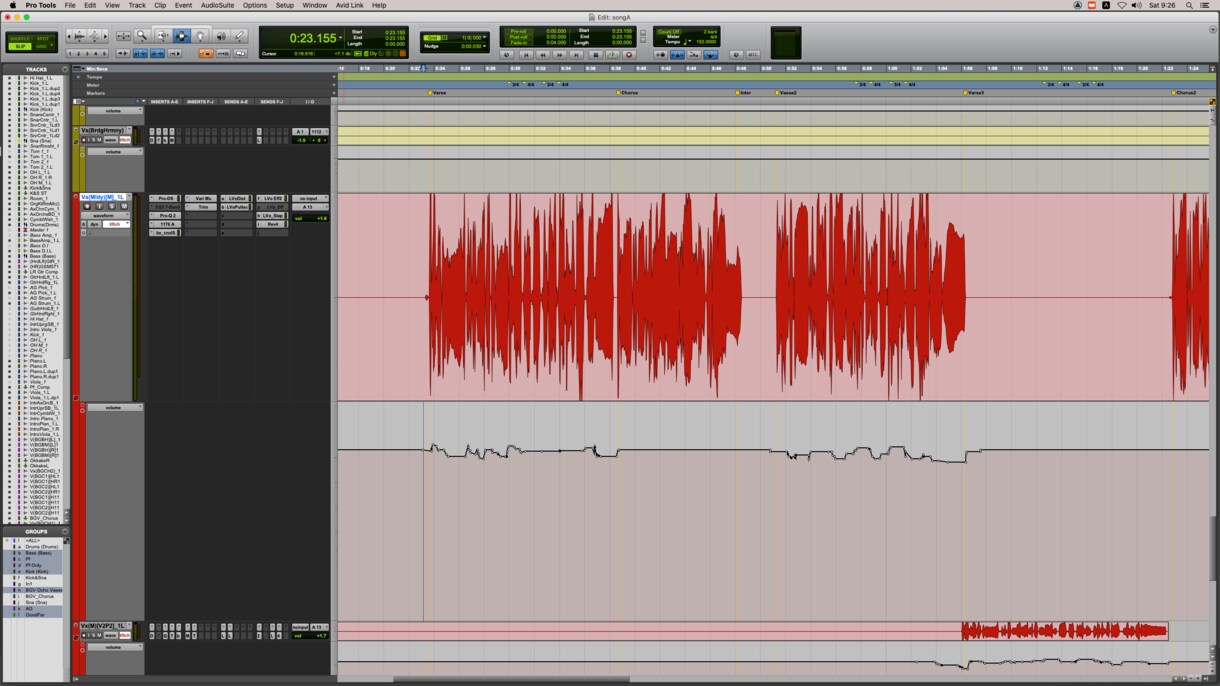Select the Pencil tool
Viewport: 1220px width, 686px height.
click(240, 36)
